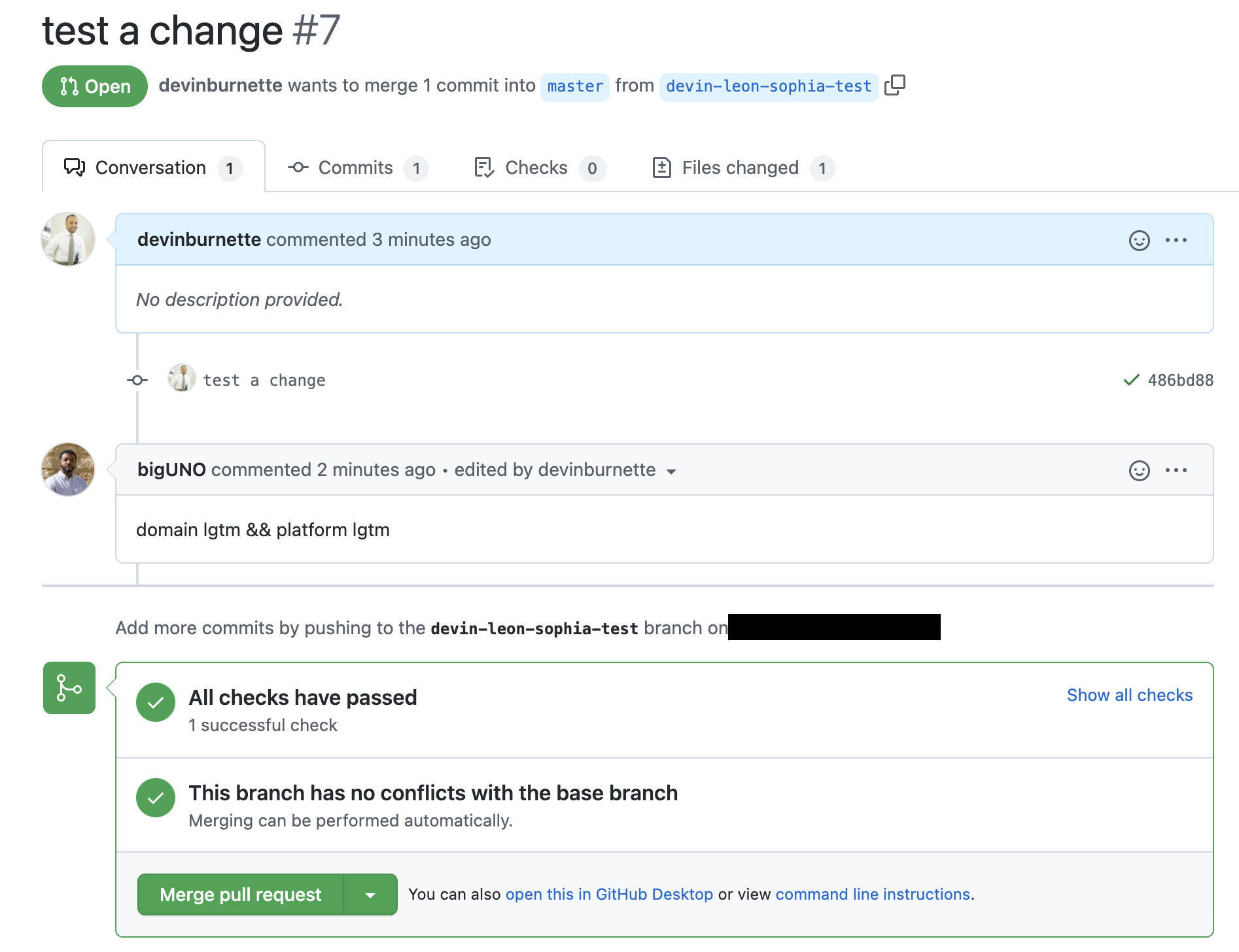Add a reaction to devinburnette's comment
Viewport: 1239px width, 952px height.
[1140, 240]
